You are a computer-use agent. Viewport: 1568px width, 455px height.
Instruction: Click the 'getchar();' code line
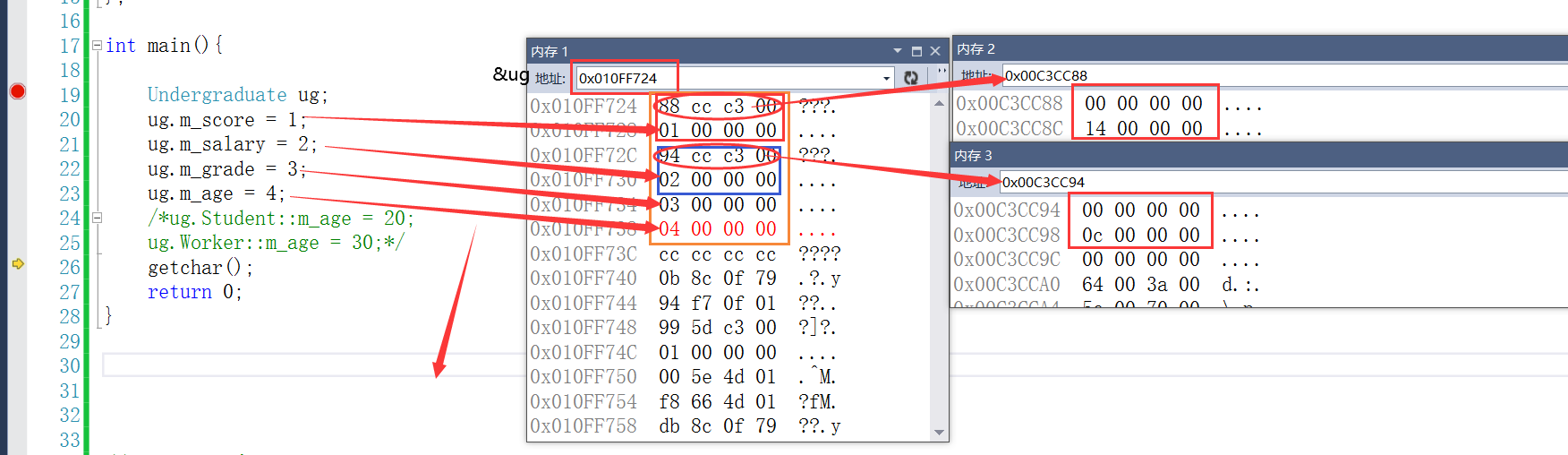[x=200, y=268]
